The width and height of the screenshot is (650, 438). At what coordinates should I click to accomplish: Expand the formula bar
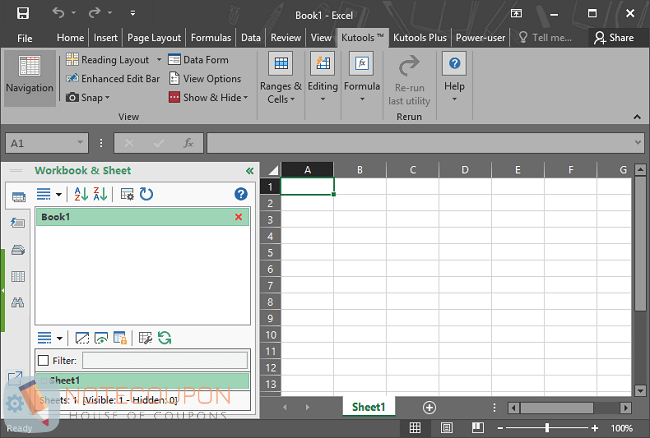tap(638, 143)
